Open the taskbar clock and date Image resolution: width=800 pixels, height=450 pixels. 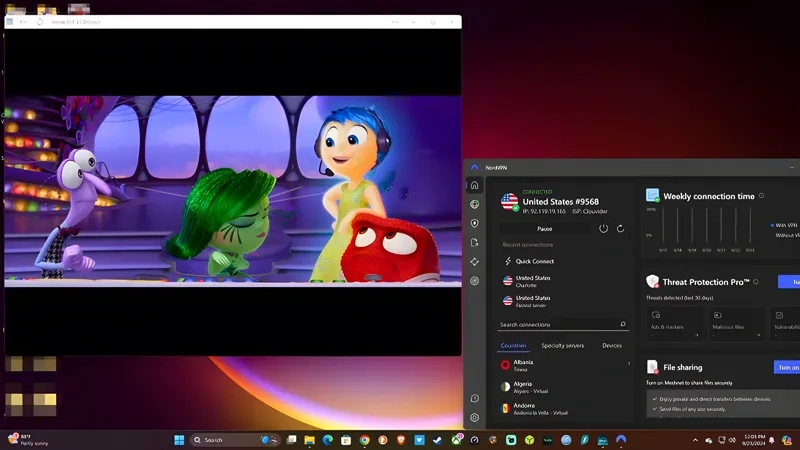[x=755, y=440]
